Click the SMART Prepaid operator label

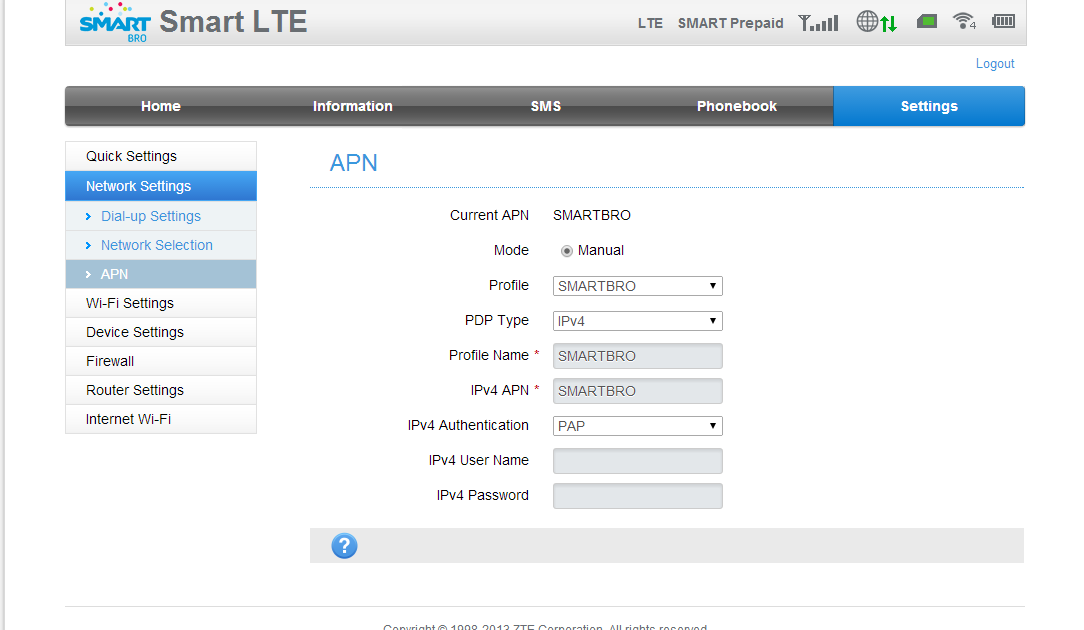[x=731, y=23]
